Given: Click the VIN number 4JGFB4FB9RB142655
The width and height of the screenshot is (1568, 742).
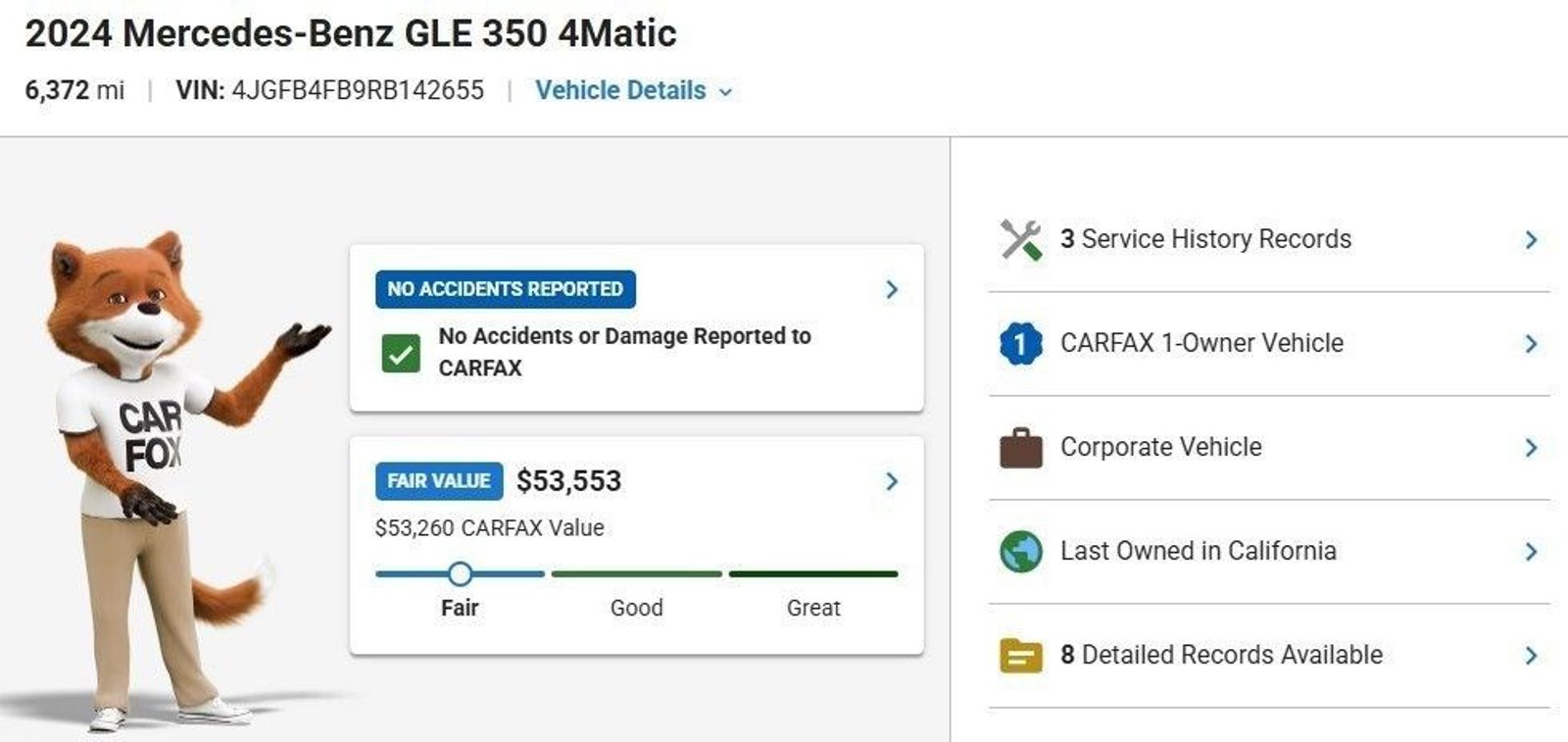Looking at the screenshot, I should 358,90.
